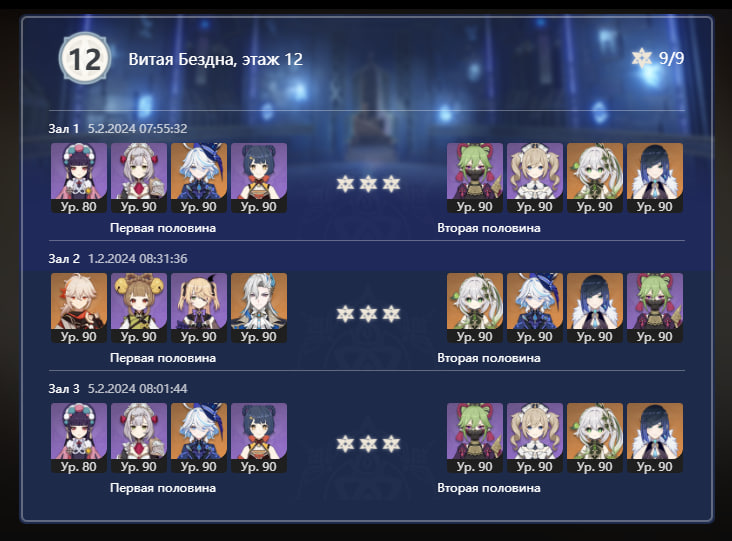Click the Зал 3 timestamp 5.2.2024 08:01:44
Image resolution: width=732 pixels, height=541 pixels.
point(138,388)
